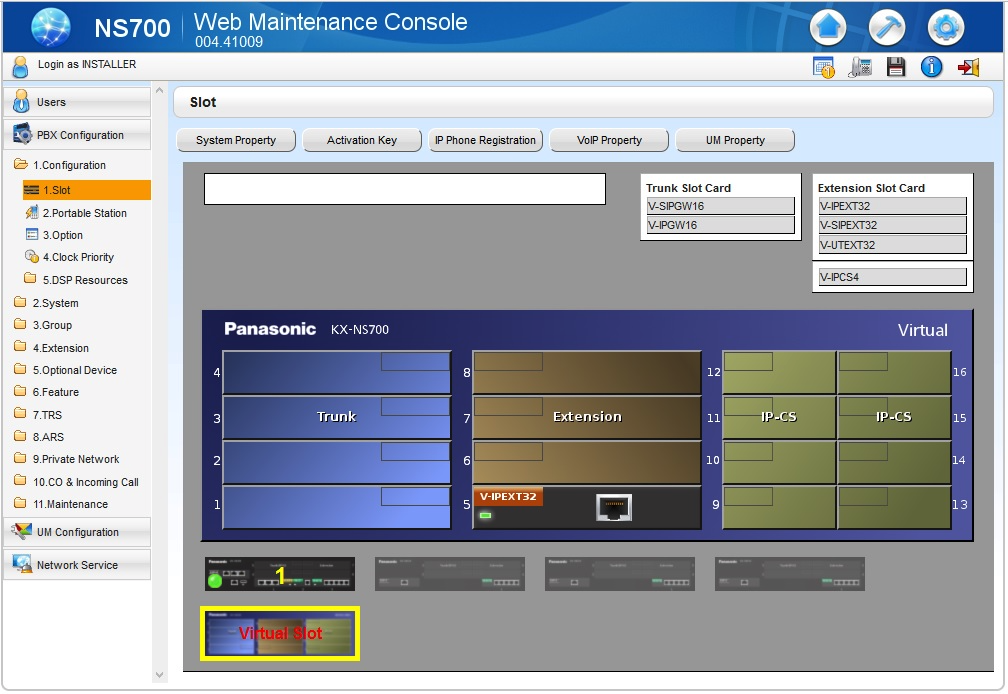Click the Clock Priority clock icon
This screenshot has height=694, width=1008.
click(32, 256)
